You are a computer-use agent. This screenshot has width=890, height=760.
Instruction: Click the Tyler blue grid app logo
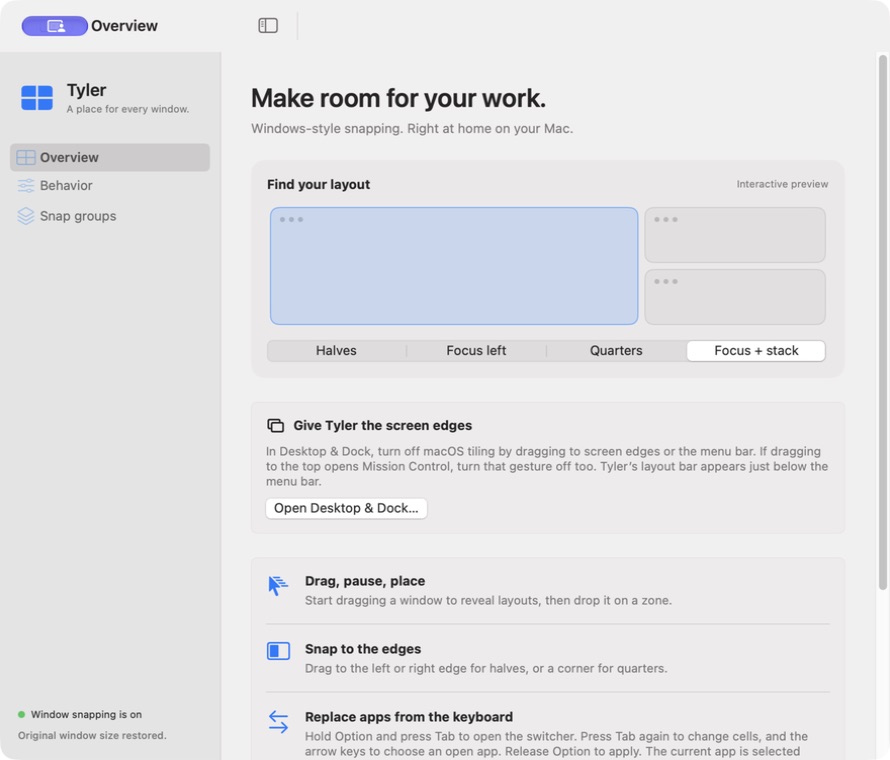(37, 98)
